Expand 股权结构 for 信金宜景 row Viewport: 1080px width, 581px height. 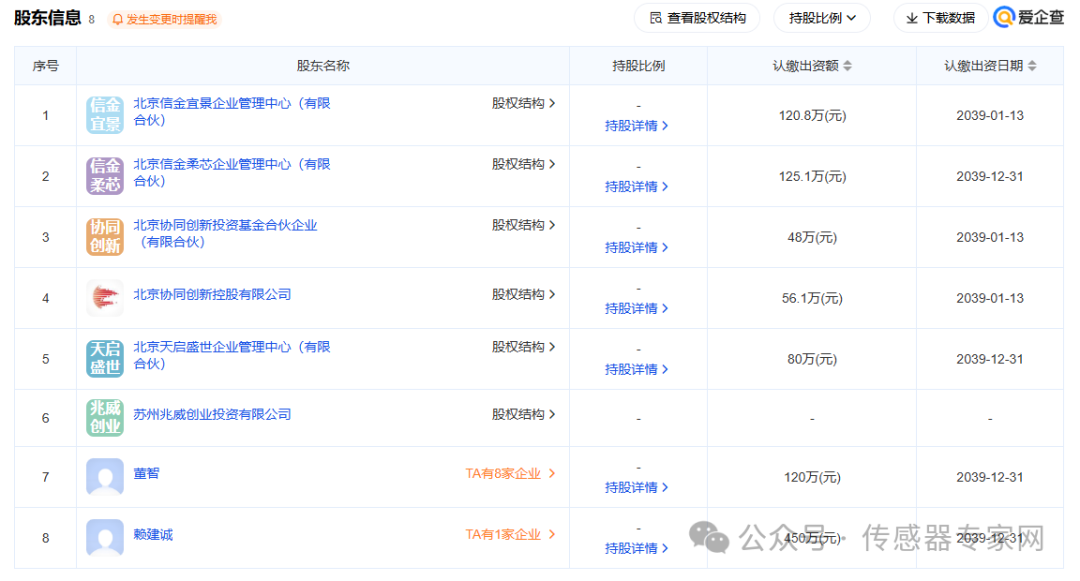coord(523,103)
